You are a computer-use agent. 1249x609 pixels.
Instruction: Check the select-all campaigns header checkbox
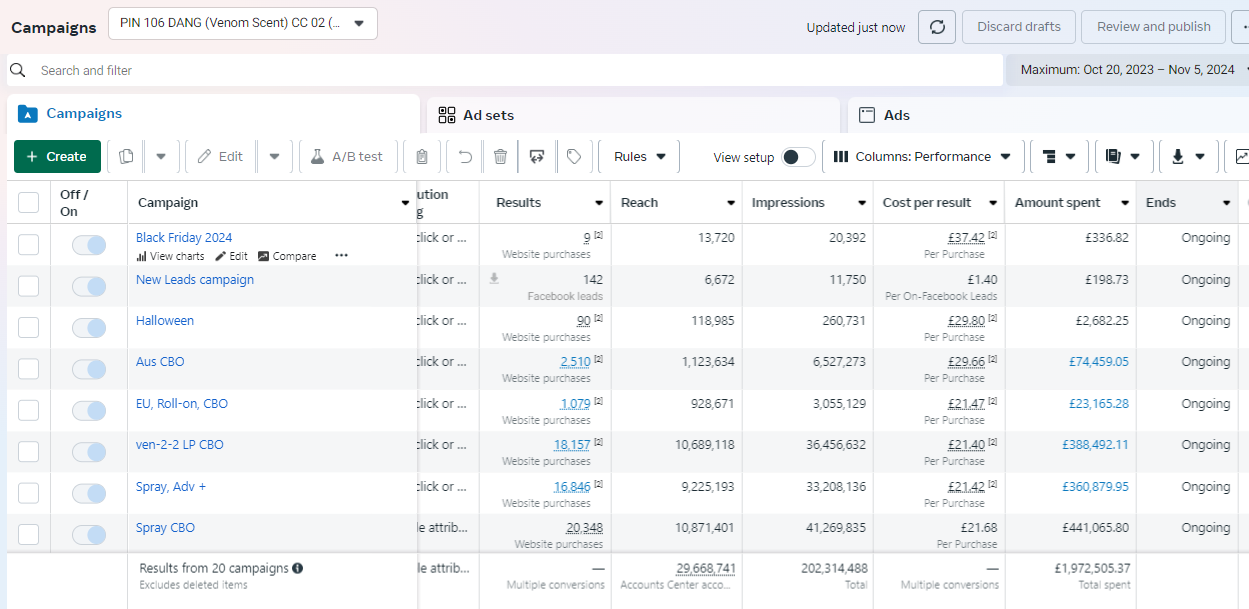(29, 203)
